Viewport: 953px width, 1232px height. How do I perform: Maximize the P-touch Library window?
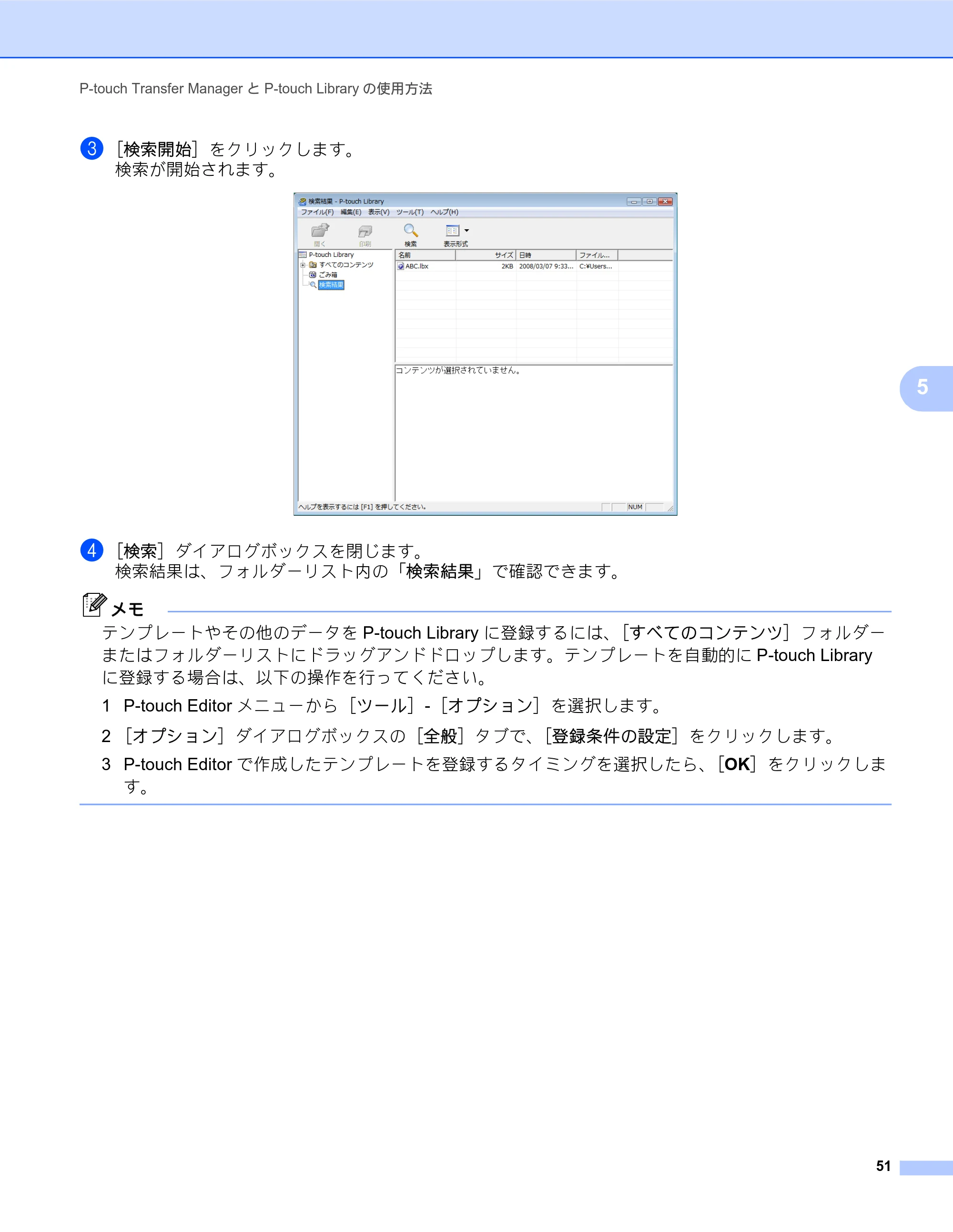point(649,202)
